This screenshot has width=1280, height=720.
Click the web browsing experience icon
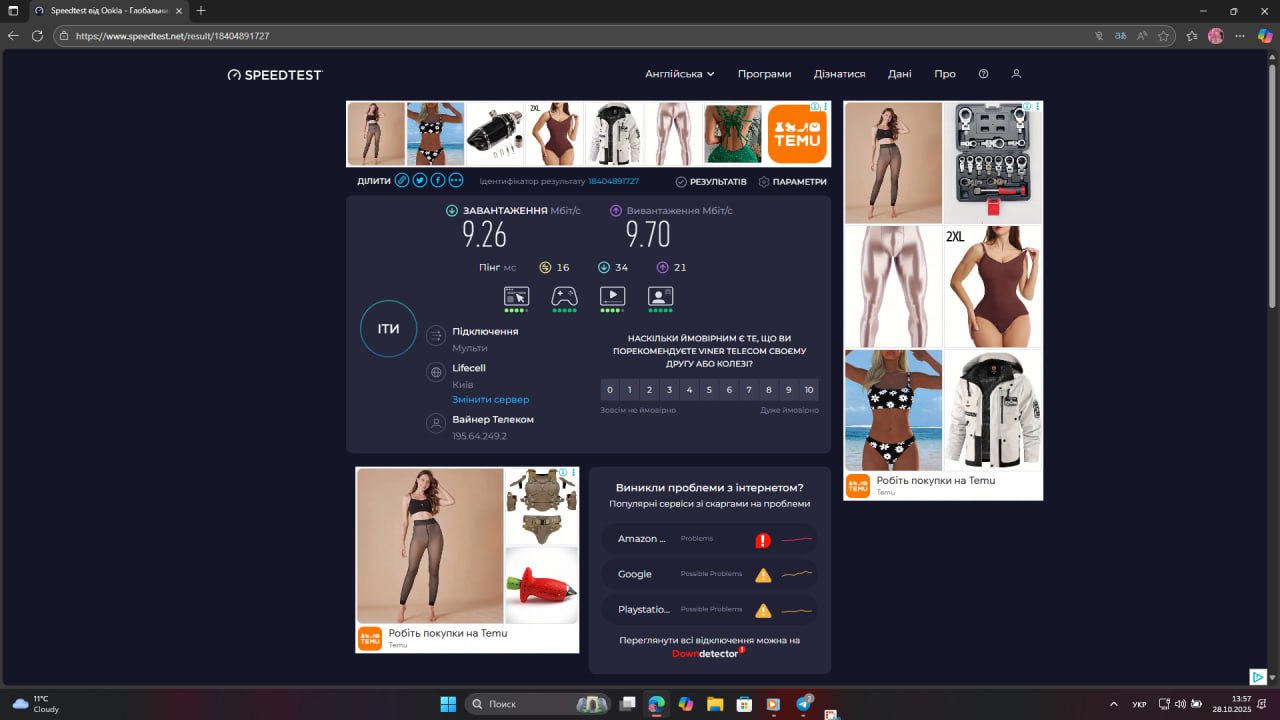point(516,296)
